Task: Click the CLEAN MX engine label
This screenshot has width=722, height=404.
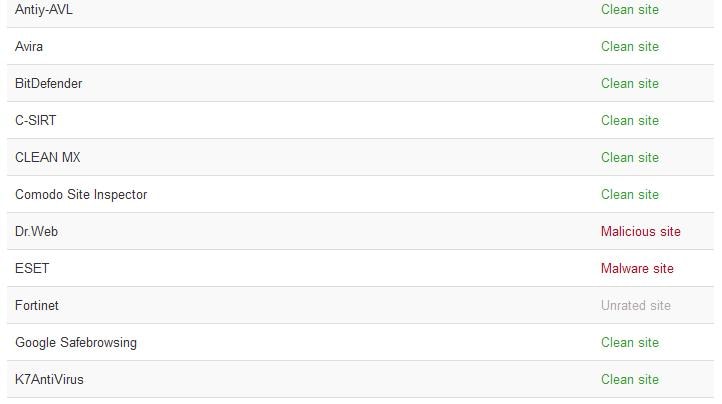Action: (x=47, y=158)
